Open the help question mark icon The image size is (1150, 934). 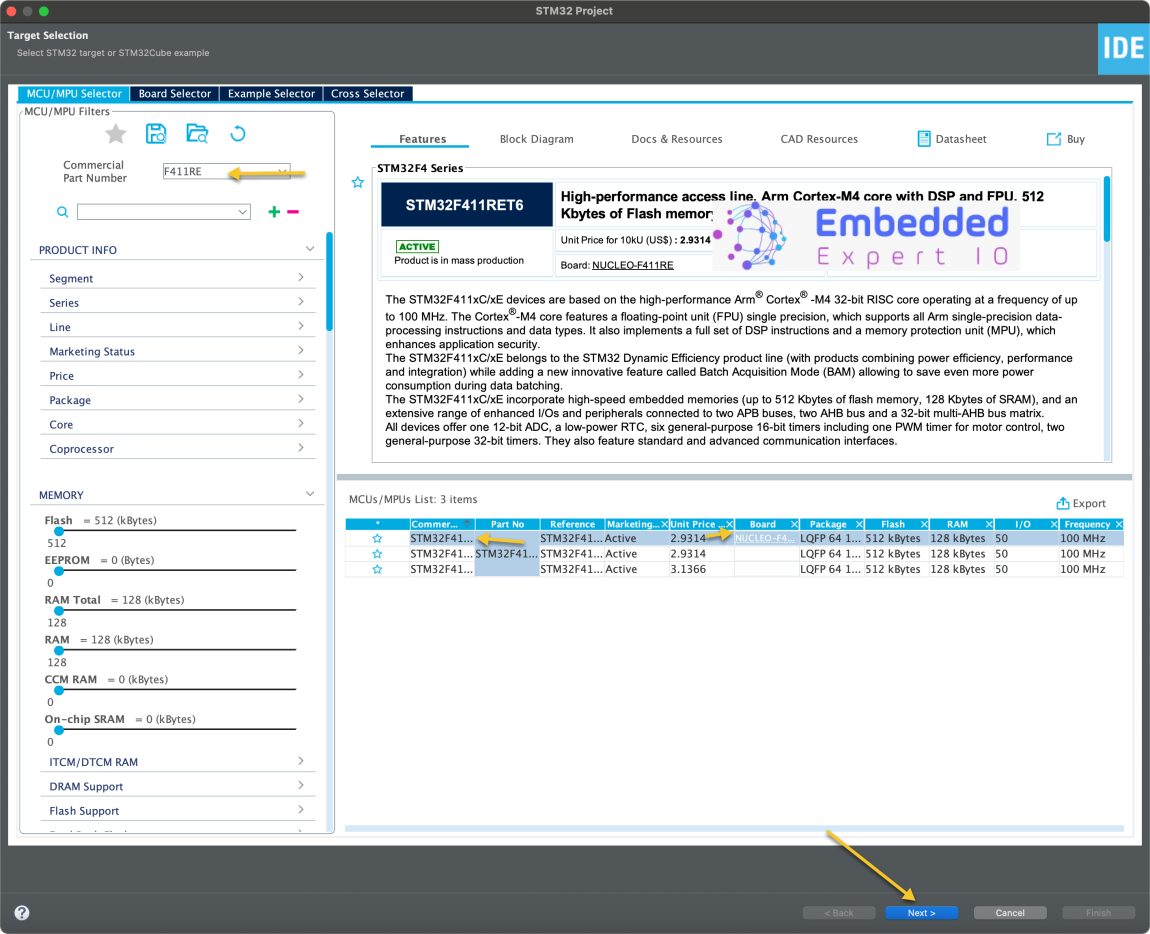point(22,913)
